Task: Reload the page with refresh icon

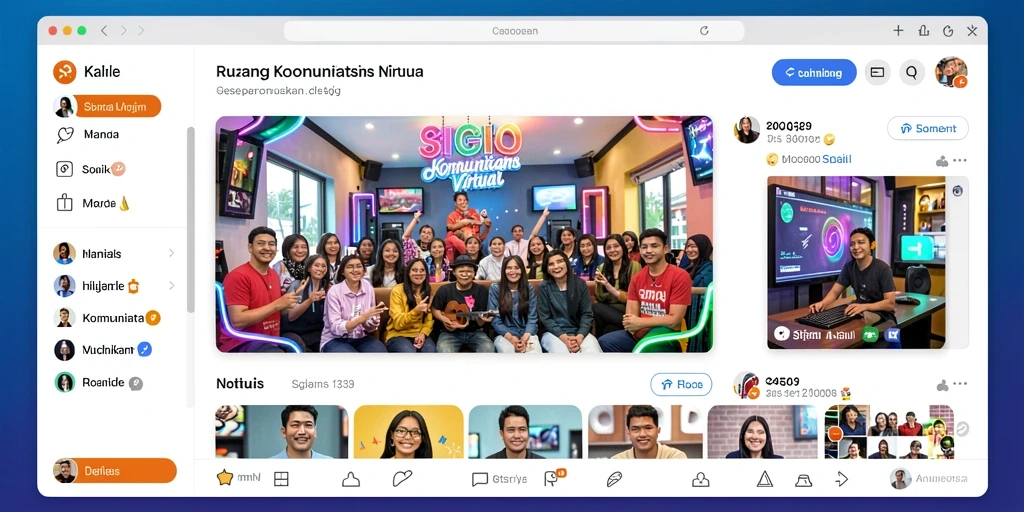Action: click(704, 31)
